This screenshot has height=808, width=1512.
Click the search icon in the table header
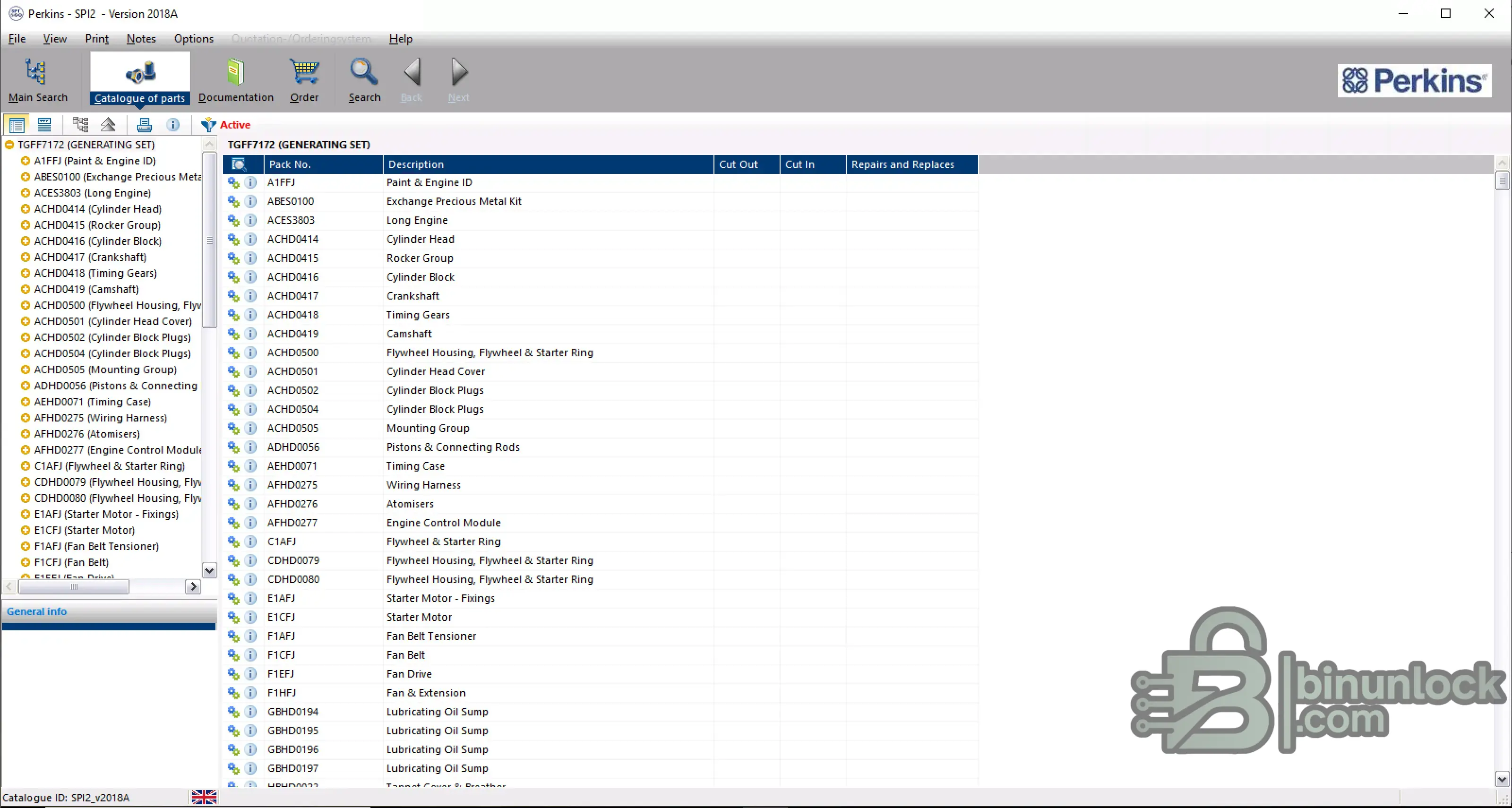[238, 165]
